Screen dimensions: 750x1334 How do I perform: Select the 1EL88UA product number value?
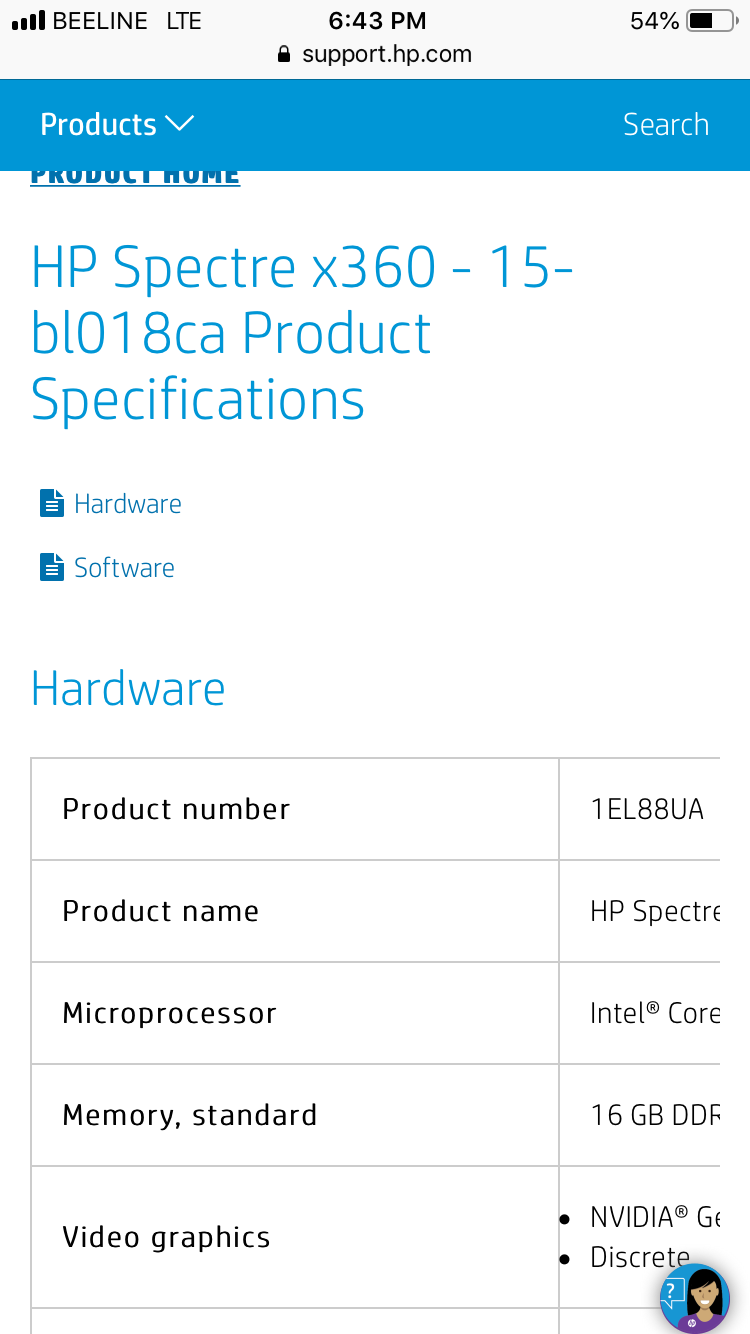[x=647, y=809]
